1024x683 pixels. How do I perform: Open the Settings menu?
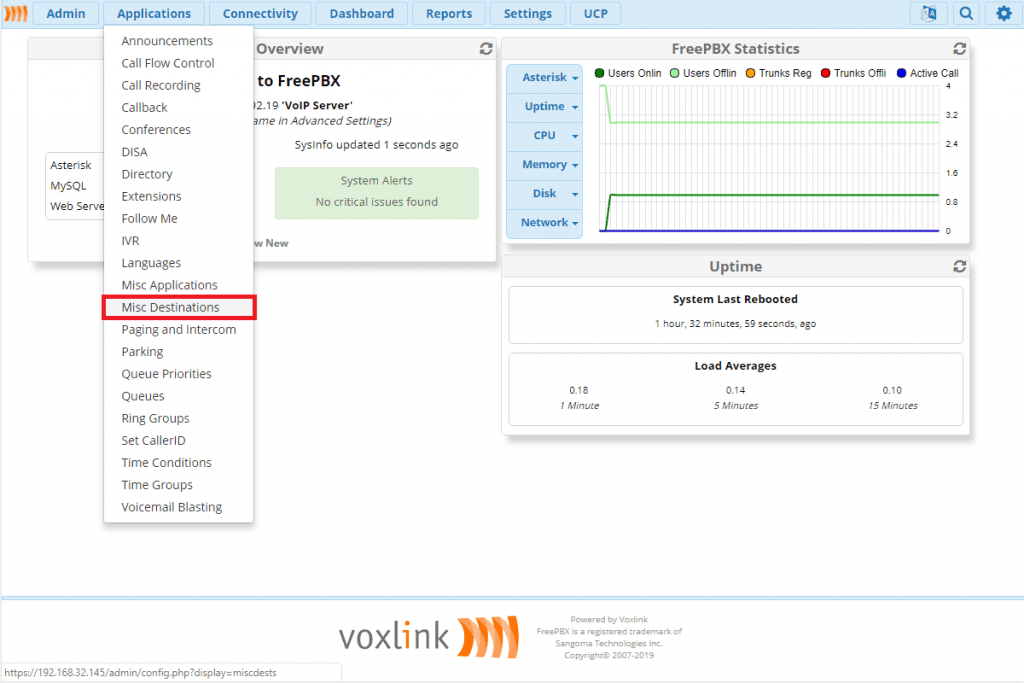(528, 13)
